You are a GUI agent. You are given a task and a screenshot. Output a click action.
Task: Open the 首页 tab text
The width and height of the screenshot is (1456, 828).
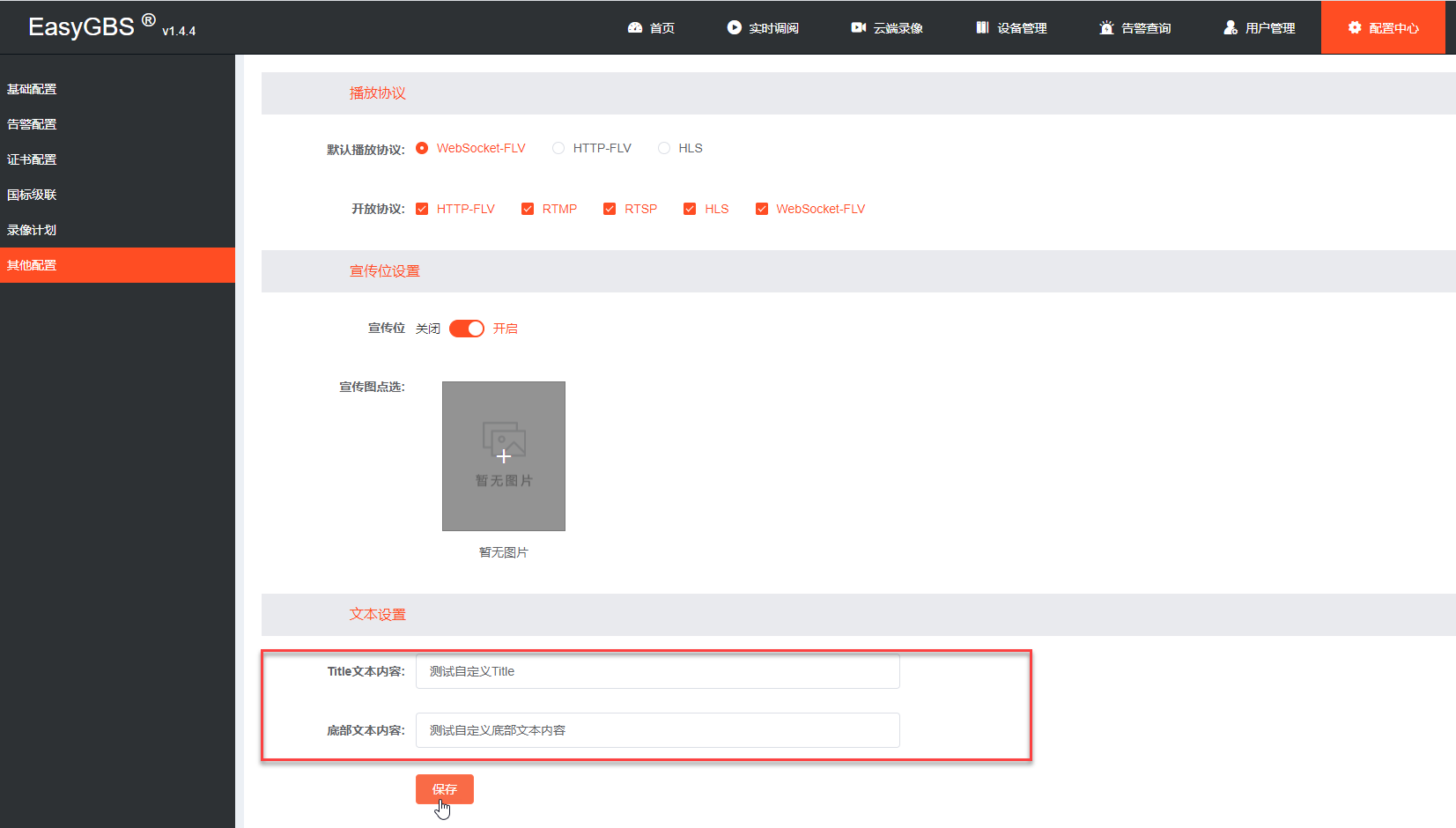[x=662, y=28]
